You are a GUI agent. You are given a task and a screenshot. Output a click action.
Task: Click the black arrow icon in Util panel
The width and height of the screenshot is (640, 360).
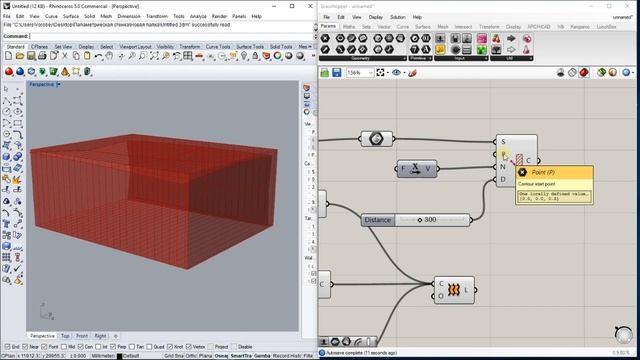coord(511,39)
